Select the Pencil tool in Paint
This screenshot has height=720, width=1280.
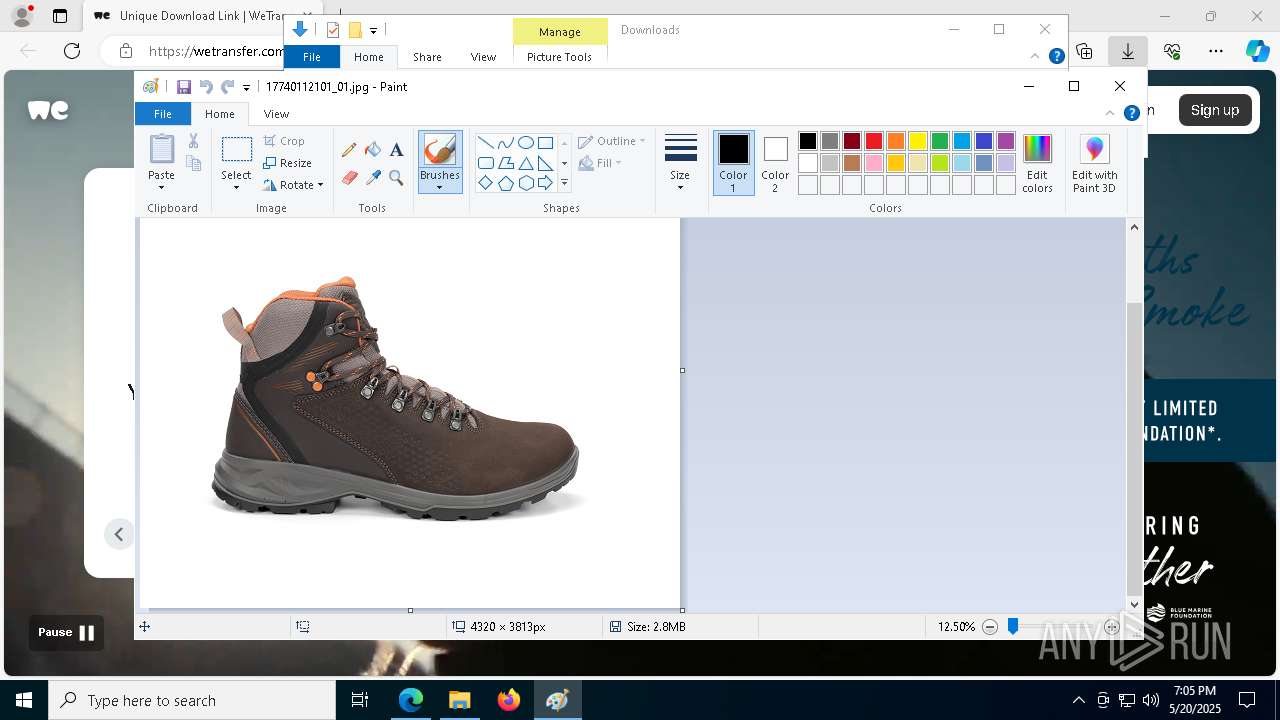click(x=349, y=150)
